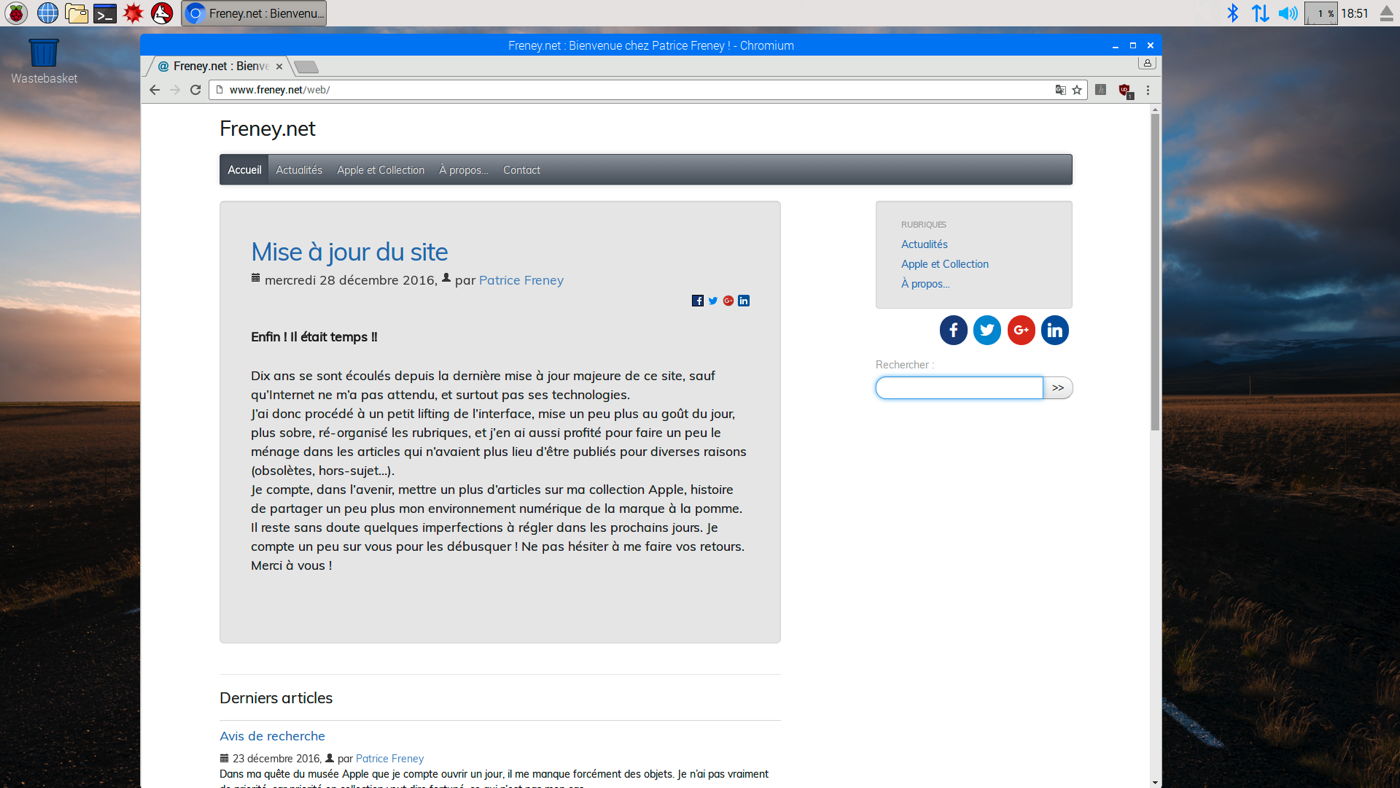
Task: Open the network up/down arrows icon
Action: (1260, 13)
